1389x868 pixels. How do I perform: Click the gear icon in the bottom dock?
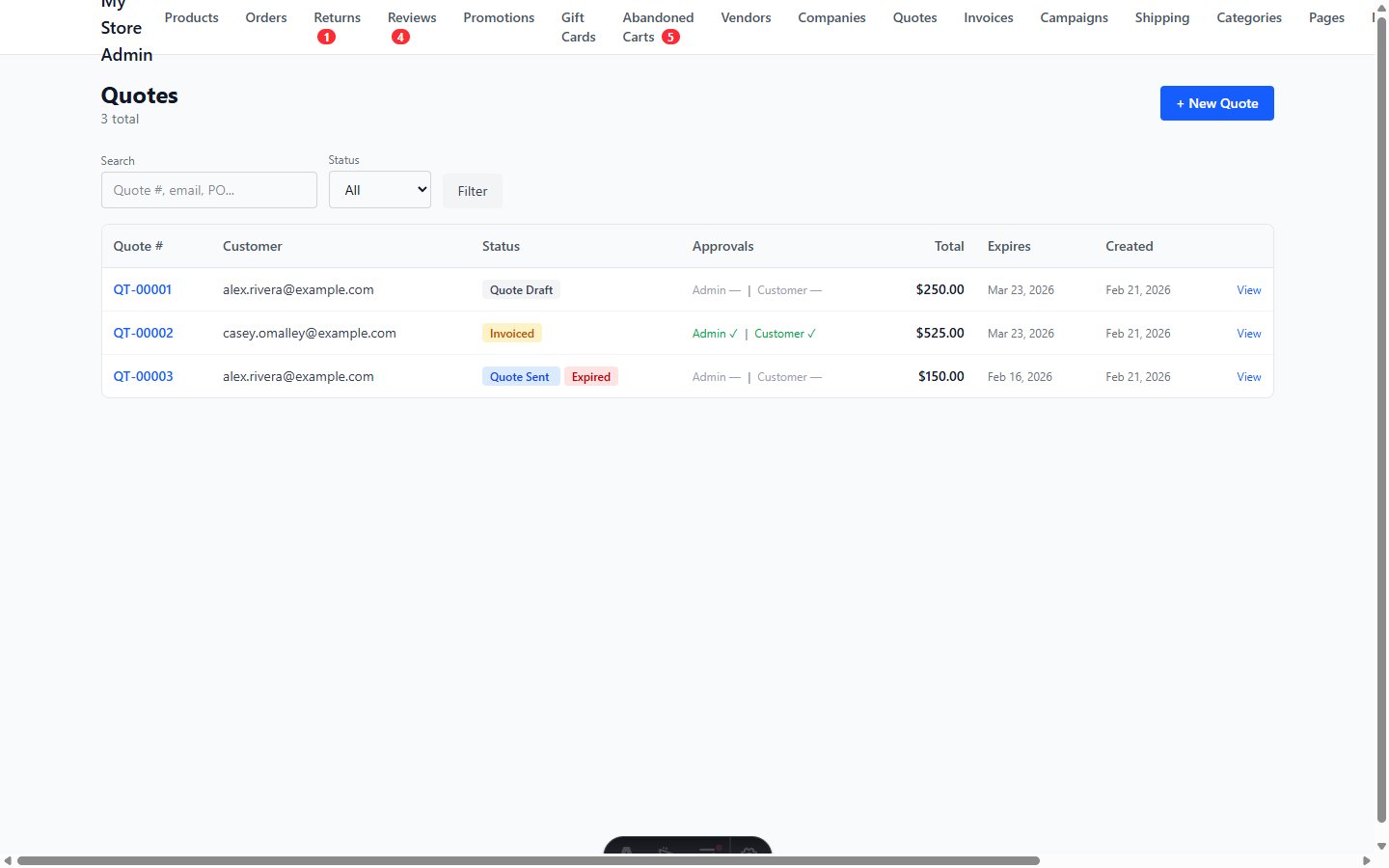pos(749,851)
